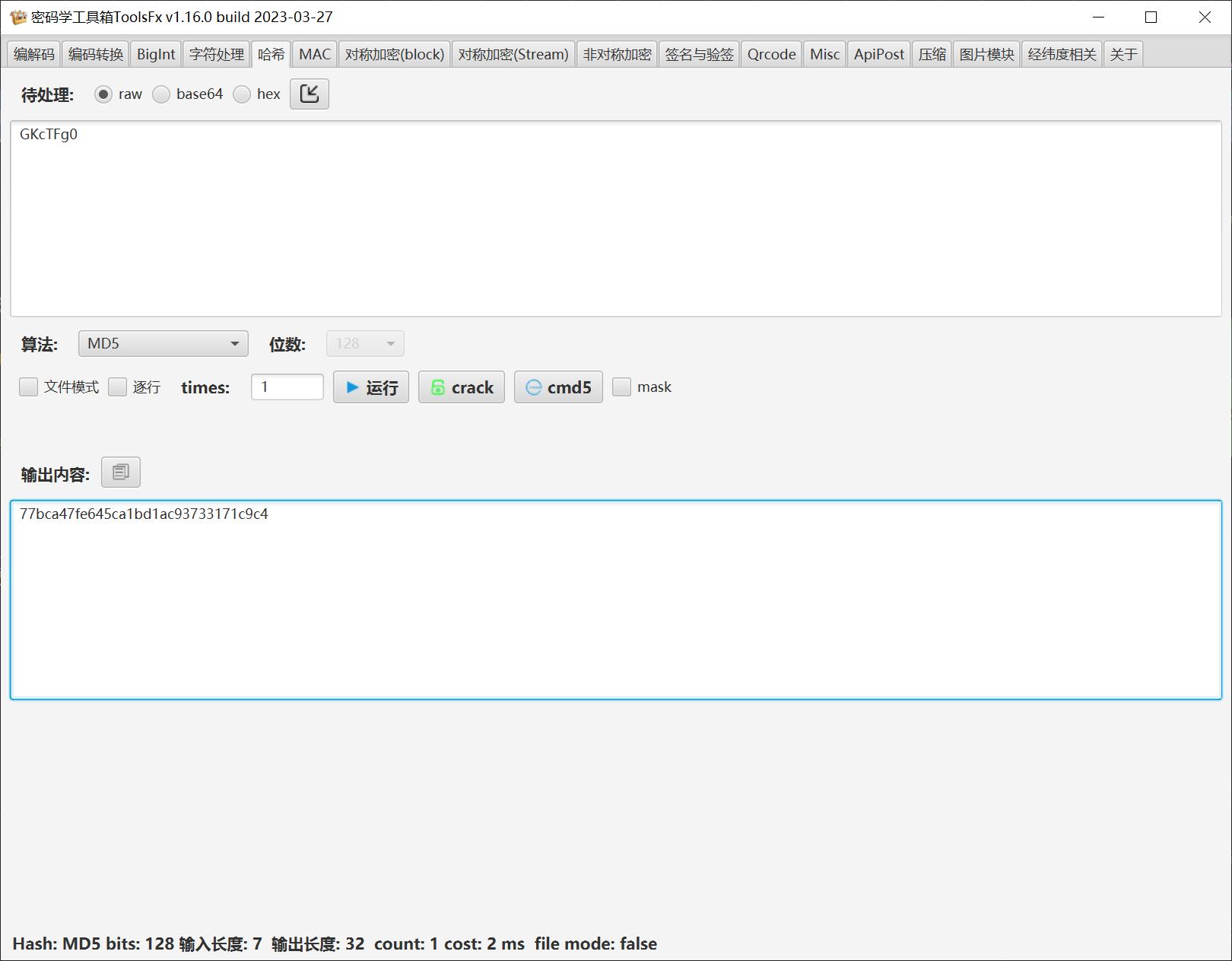
Task: Click into the times input field
Action: pyautogui.click(x=287, y=387)
